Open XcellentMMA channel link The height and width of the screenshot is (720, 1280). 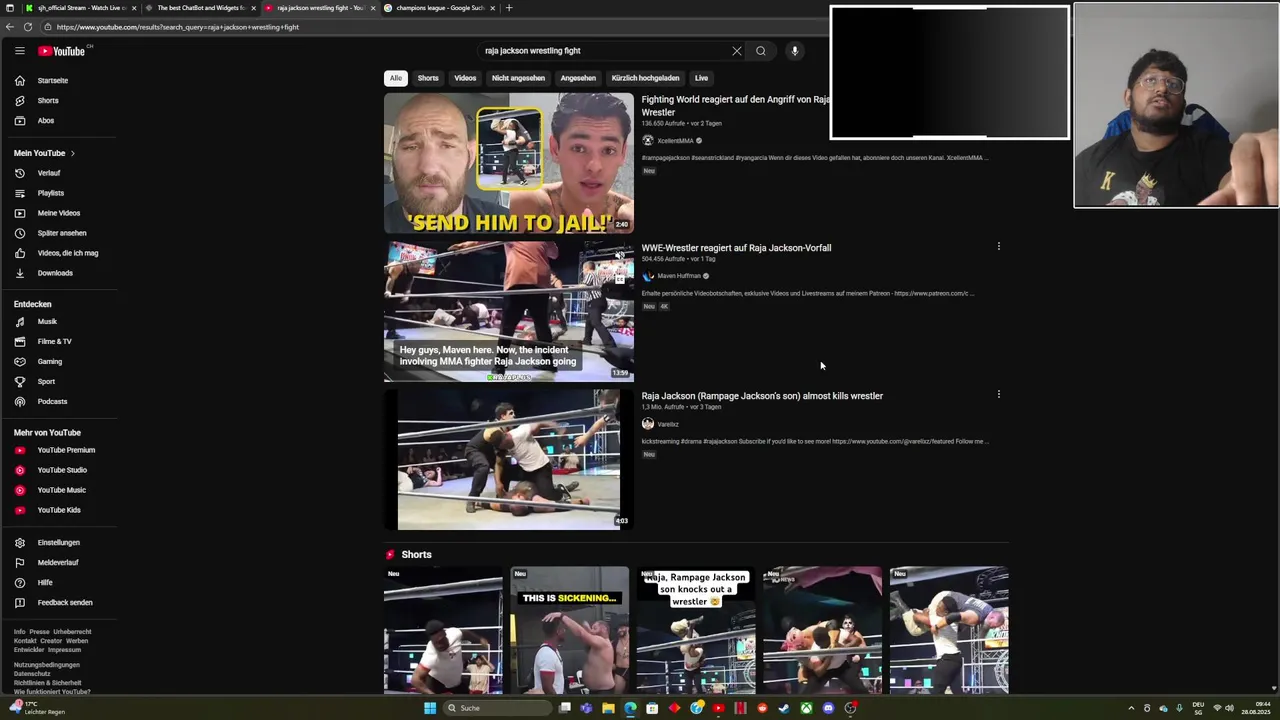click(x=675, y=141)
